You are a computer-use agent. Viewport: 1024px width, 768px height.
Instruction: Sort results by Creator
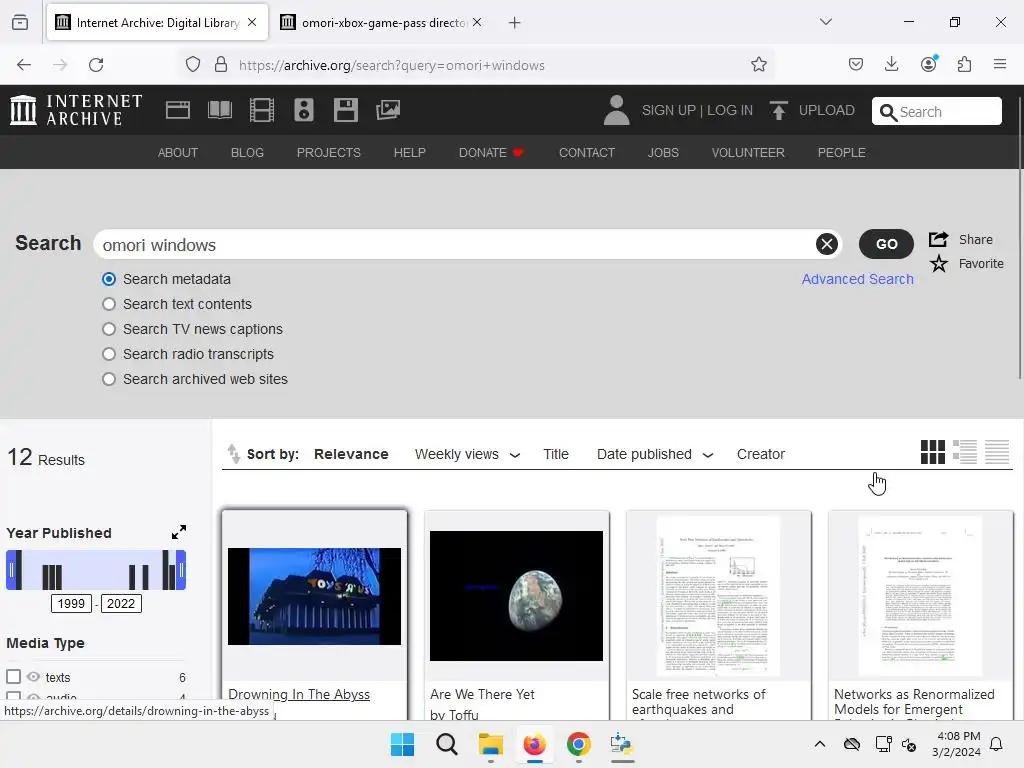760,454
